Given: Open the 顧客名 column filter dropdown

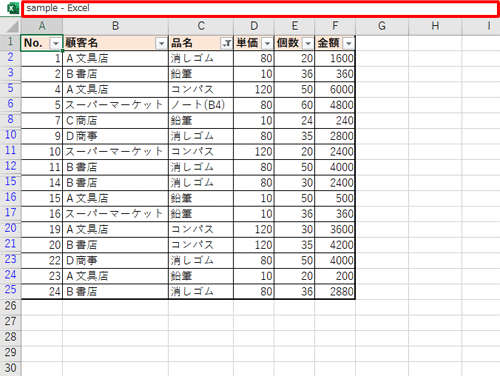Looking at the screenshot, I should pyautogui.click(x=161, y=43).
